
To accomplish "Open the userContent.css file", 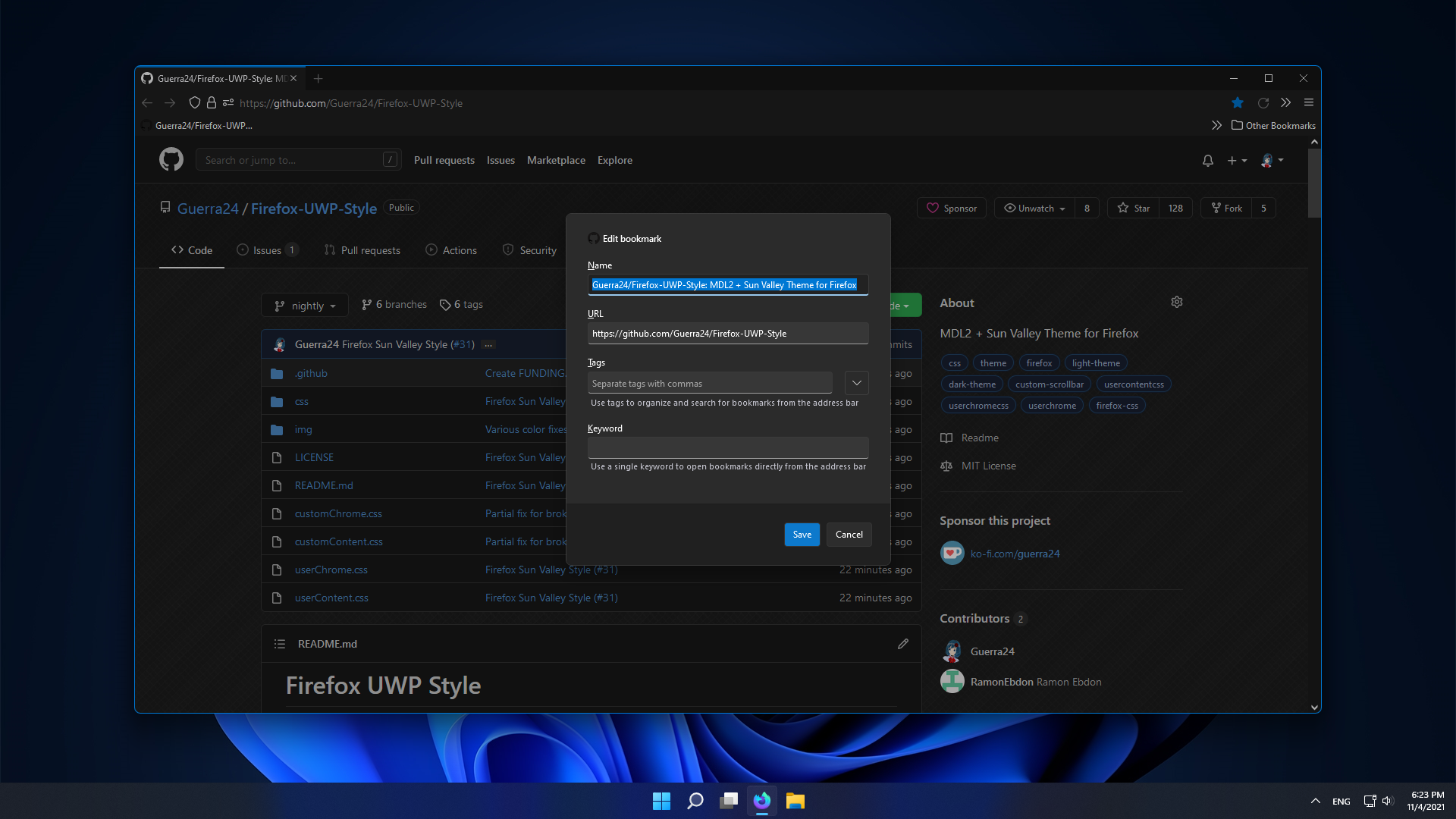I will coord(331,598).
